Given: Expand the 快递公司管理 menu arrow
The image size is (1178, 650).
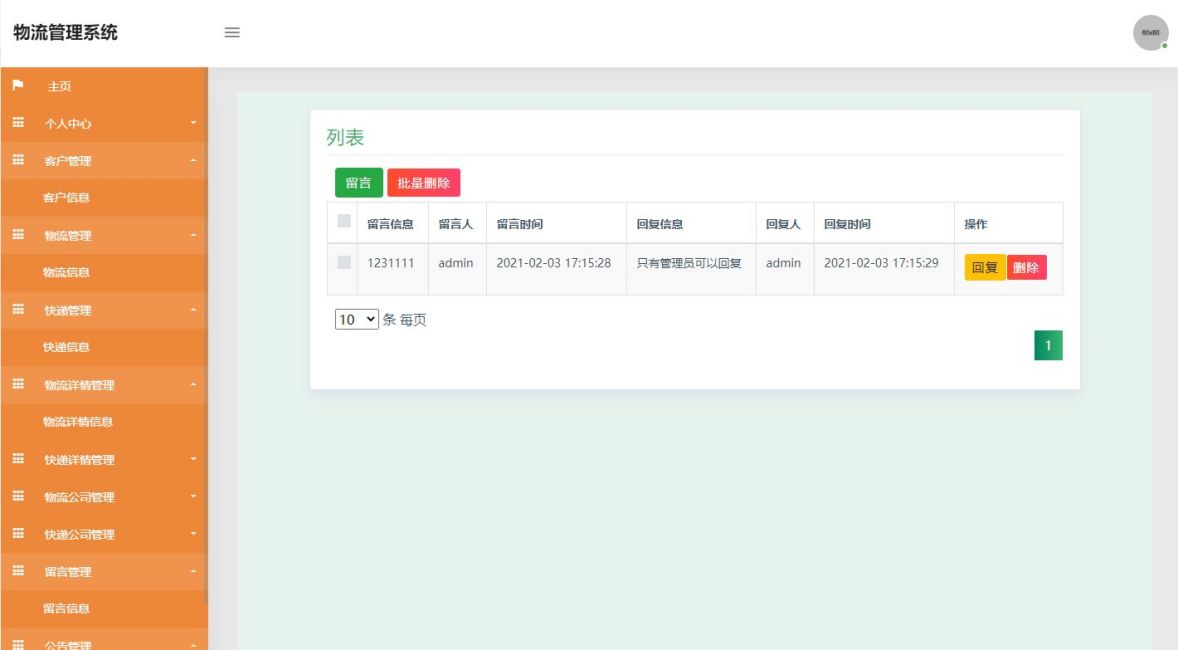Looking at the screenshot, I should (x=193, y=534).
